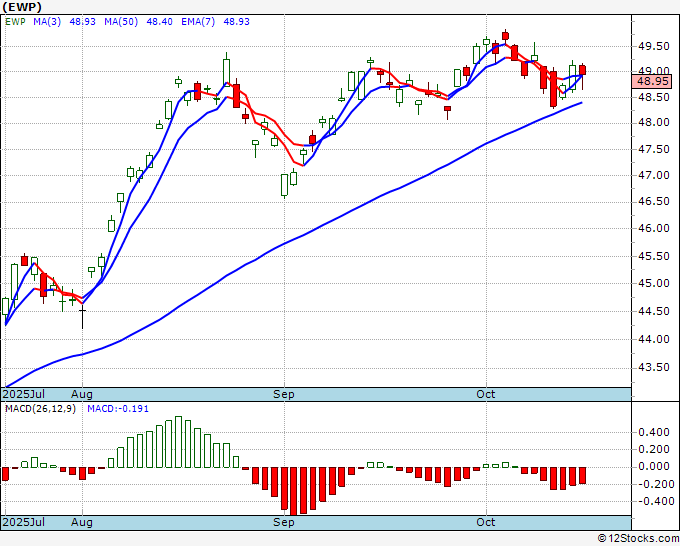Click the last red MACD histogram bar

coord(582,475)
